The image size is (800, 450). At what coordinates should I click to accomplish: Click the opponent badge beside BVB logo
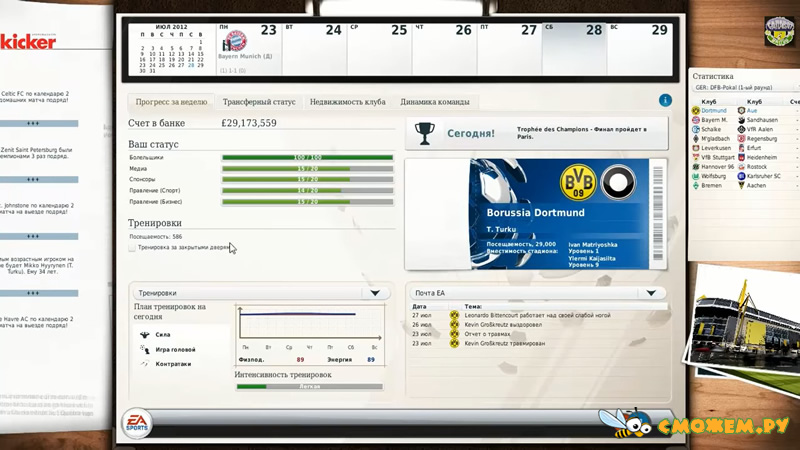pyautogui.click(x=618, y=182)
